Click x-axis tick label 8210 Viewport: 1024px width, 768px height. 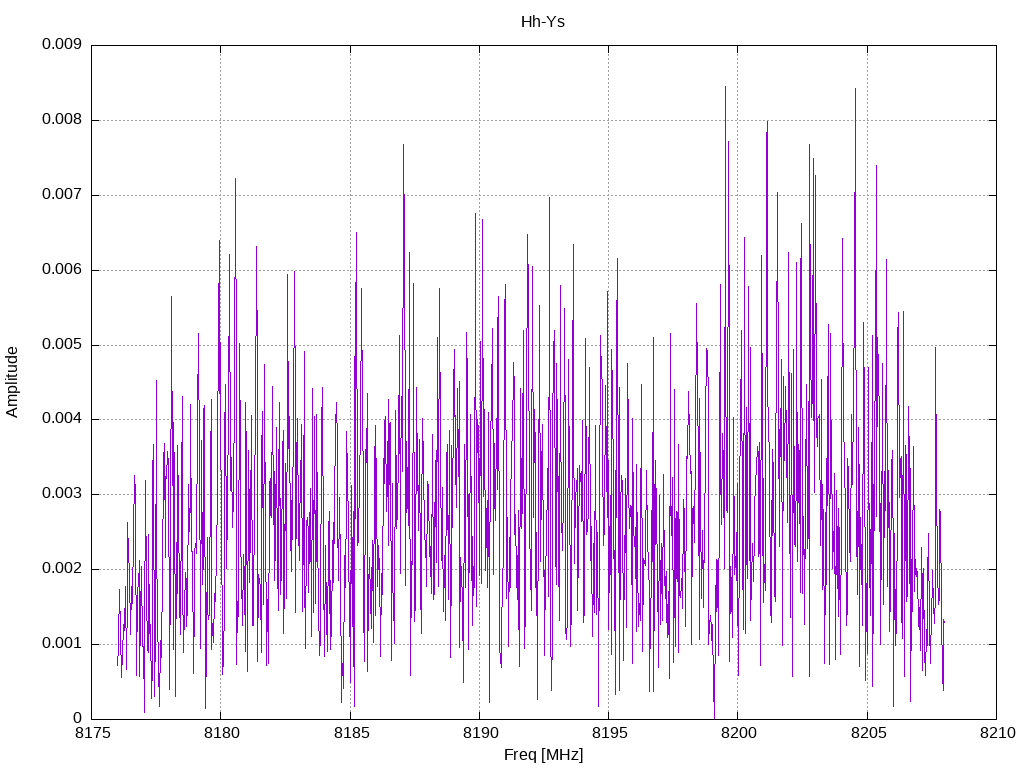[x=997, y=733]
